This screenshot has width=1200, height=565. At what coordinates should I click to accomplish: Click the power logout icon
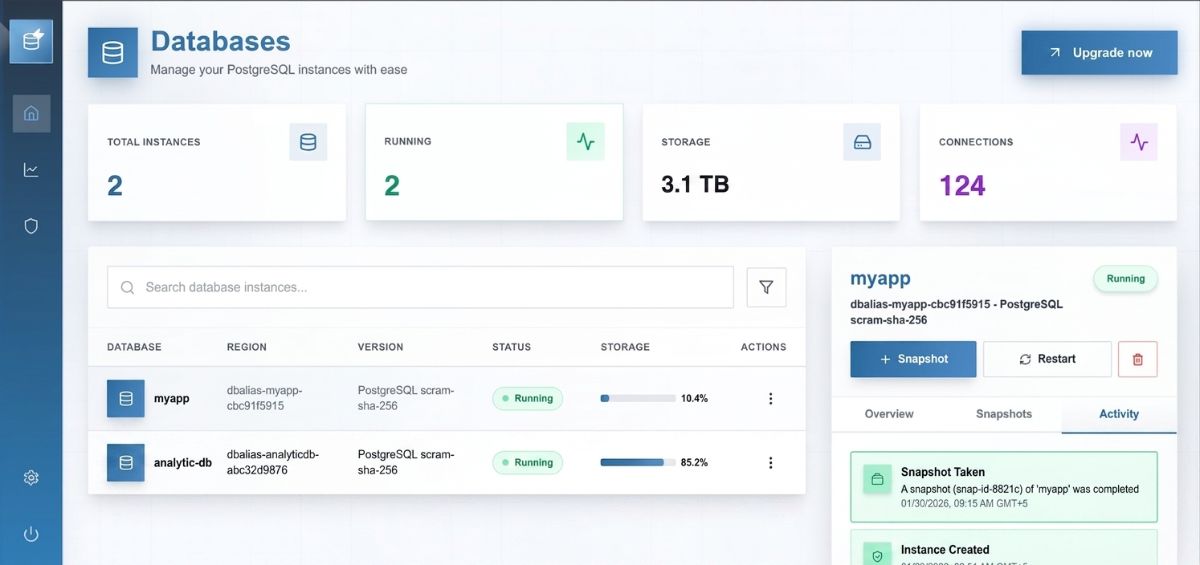31,534
